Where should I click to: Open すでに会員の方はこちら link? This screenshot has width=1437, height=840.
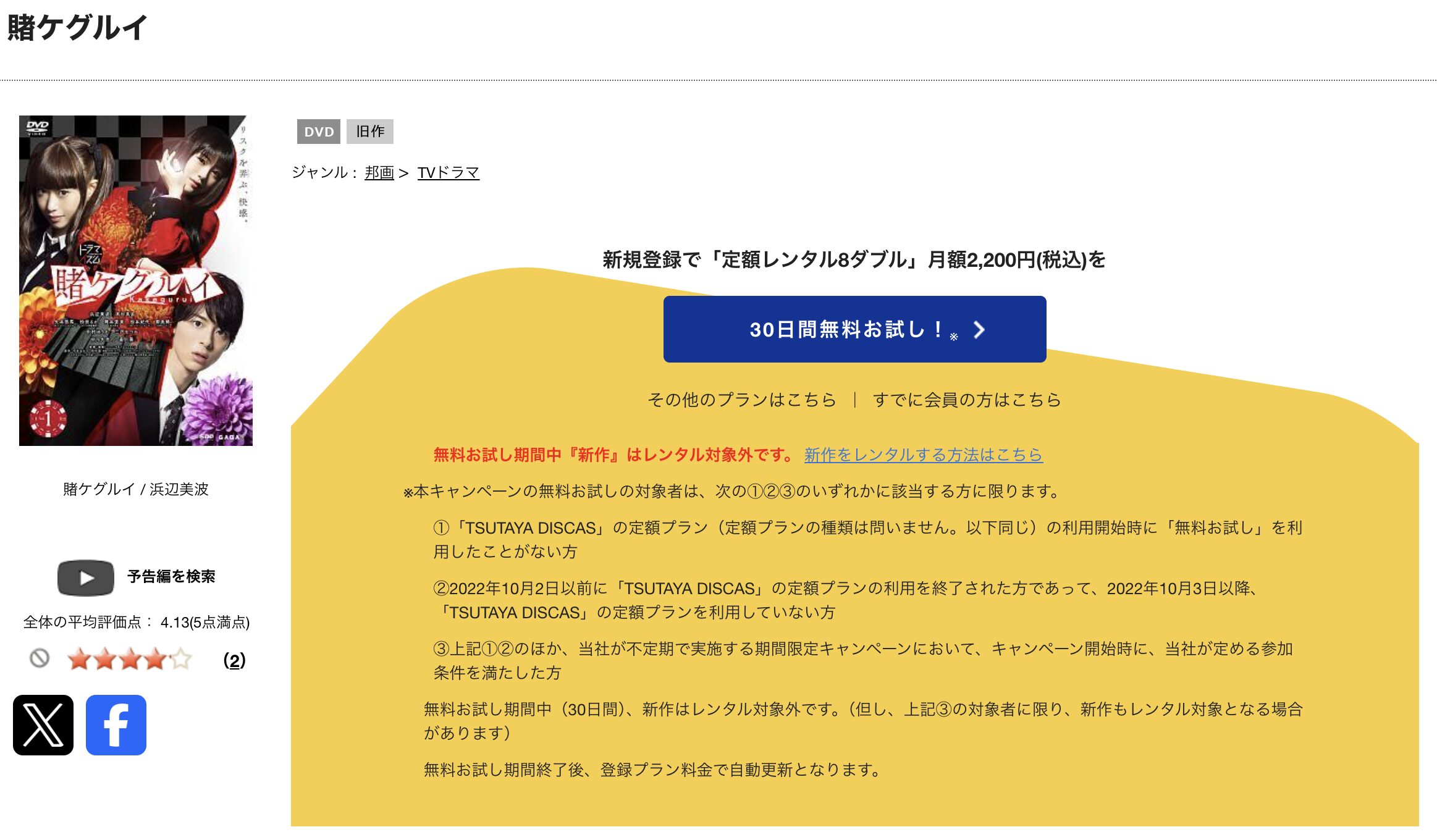click(967, 400)
